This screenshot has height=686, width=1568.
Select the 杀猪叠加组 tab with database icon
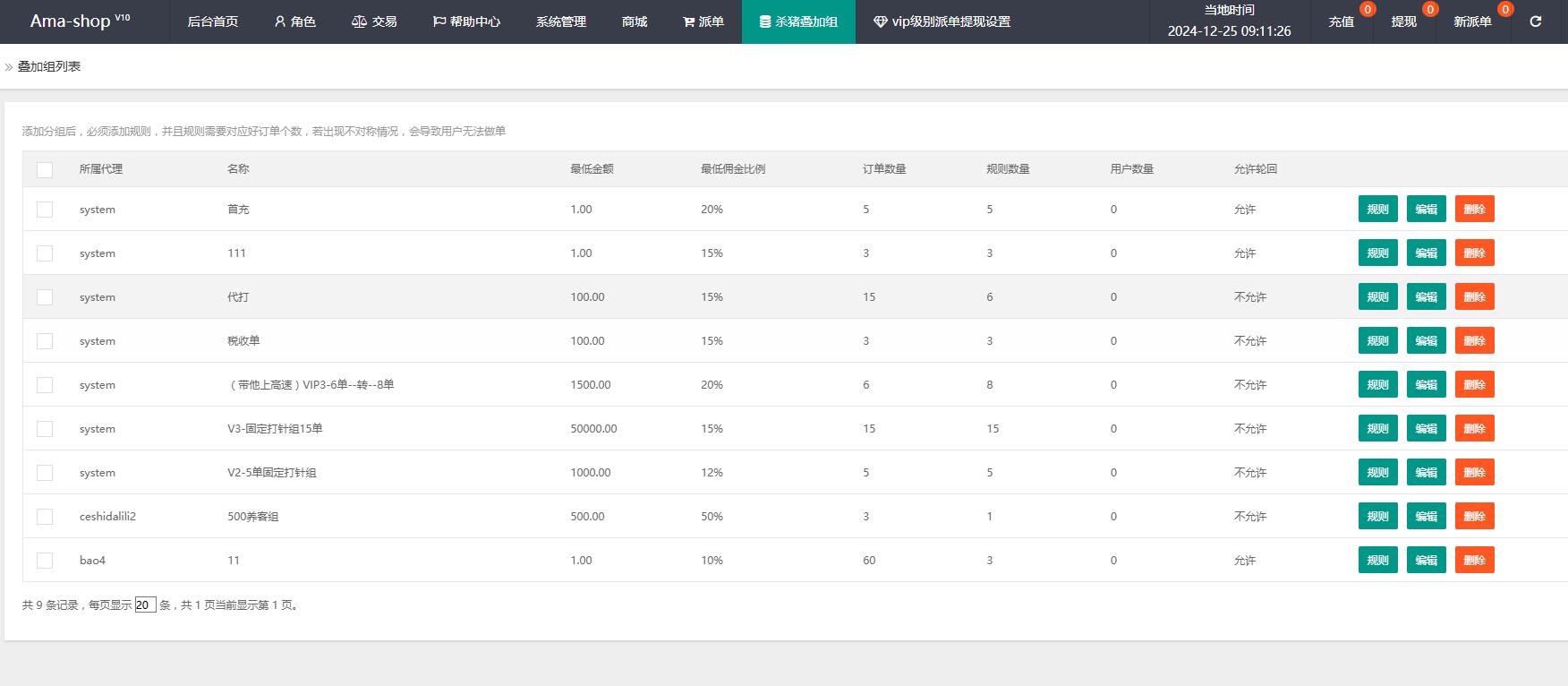798,21
